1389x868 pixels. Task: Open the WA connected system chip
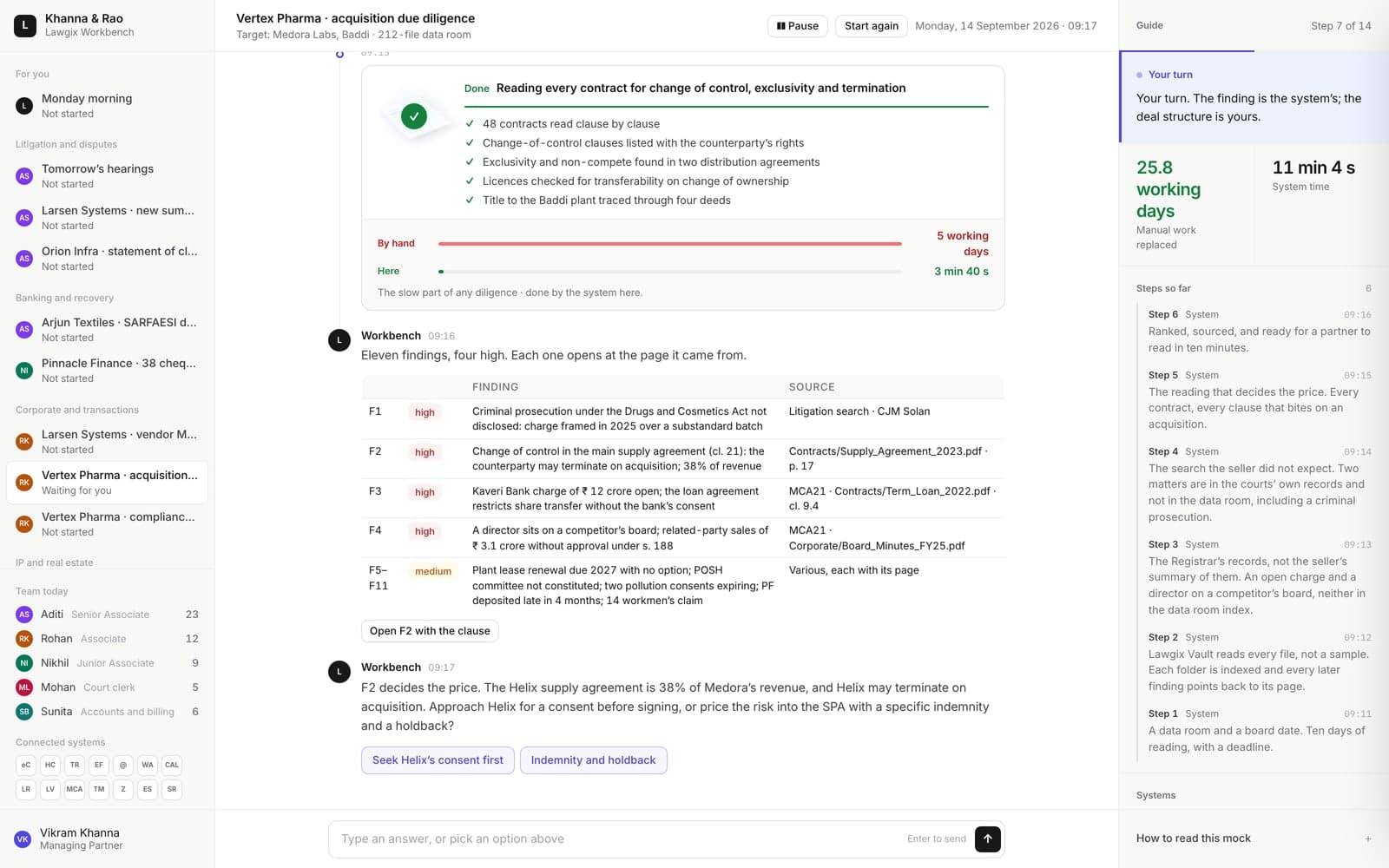148,765
